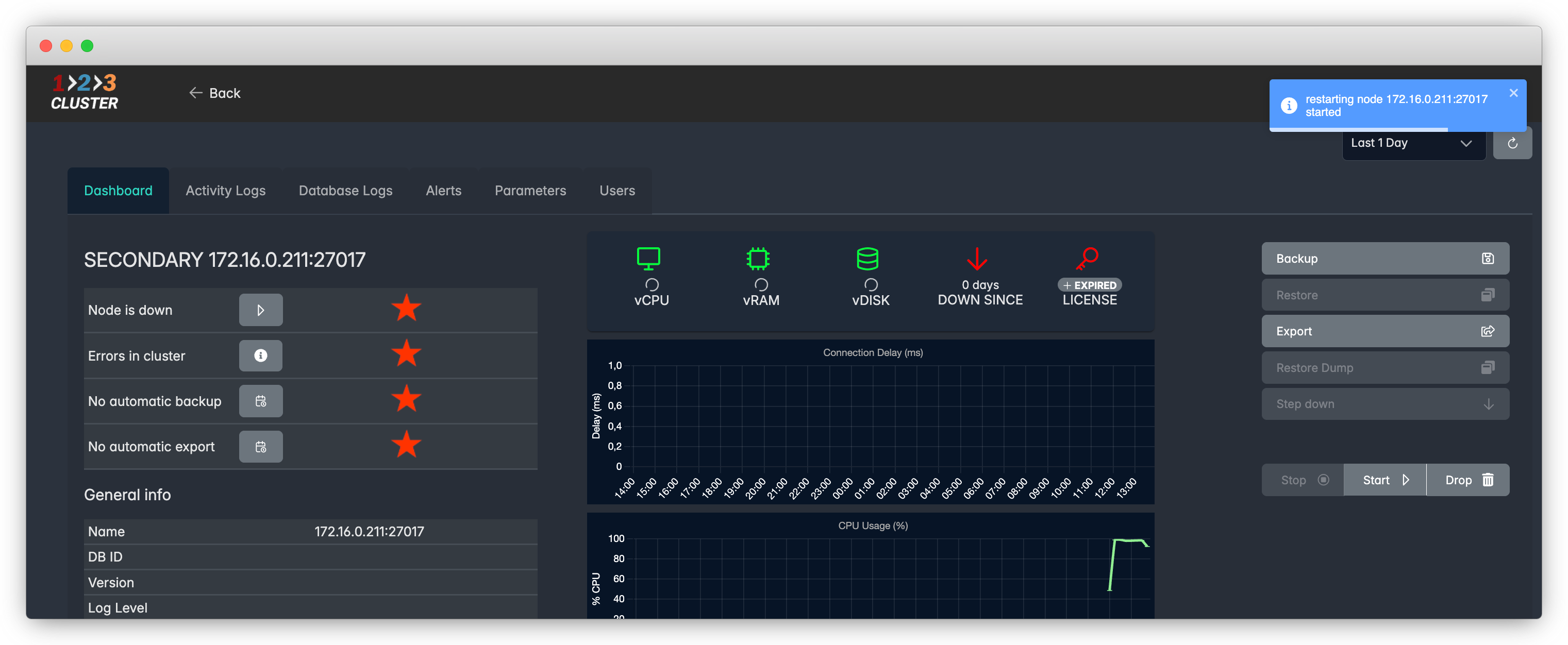Click the refresh icon next to Last 1 Day
This screenshot has height=645, width=1568.
coord(1512,144)
